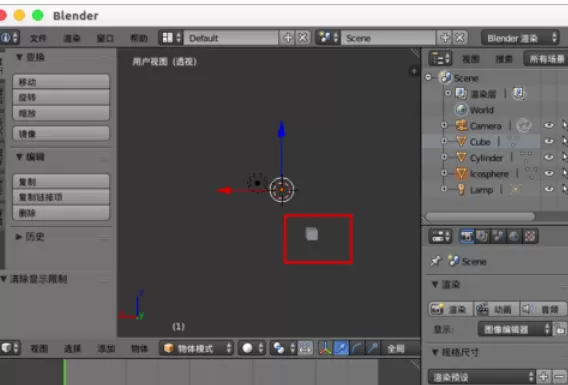This screenshot has width=568, height=385.
Task: Collapse the 编辑 panel
Action: [19, 156]
